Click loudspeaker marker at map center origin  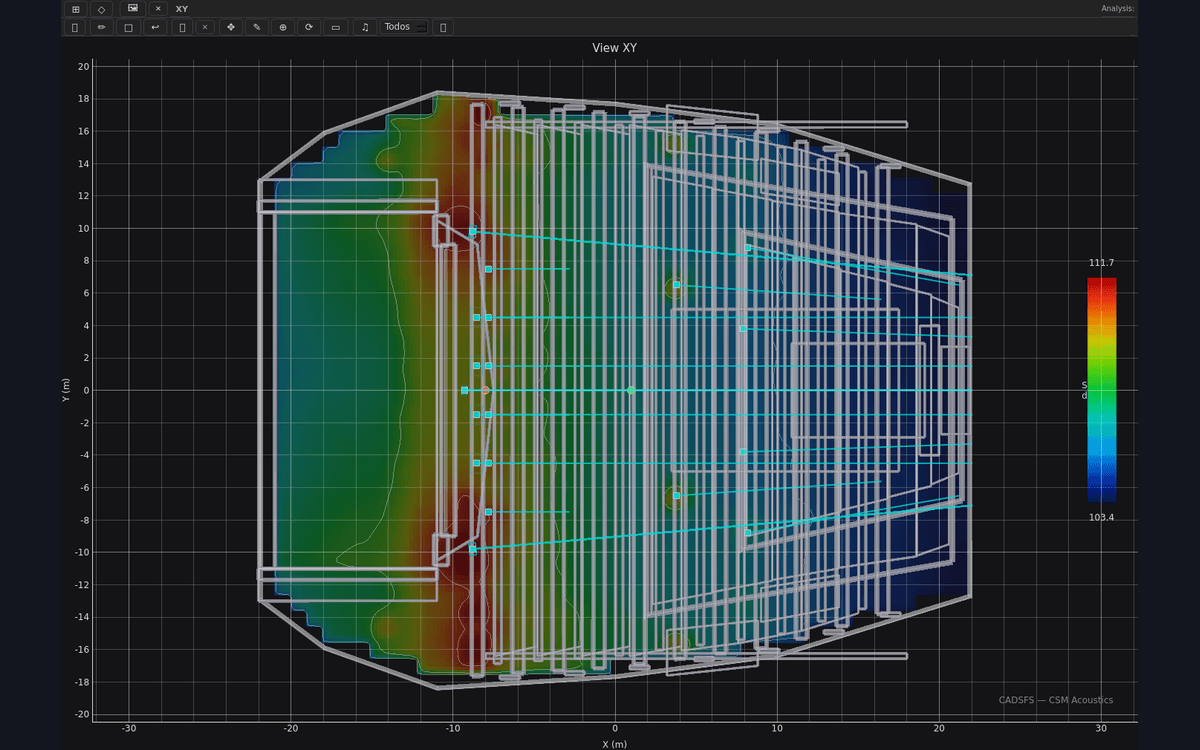tap(631, 390)
